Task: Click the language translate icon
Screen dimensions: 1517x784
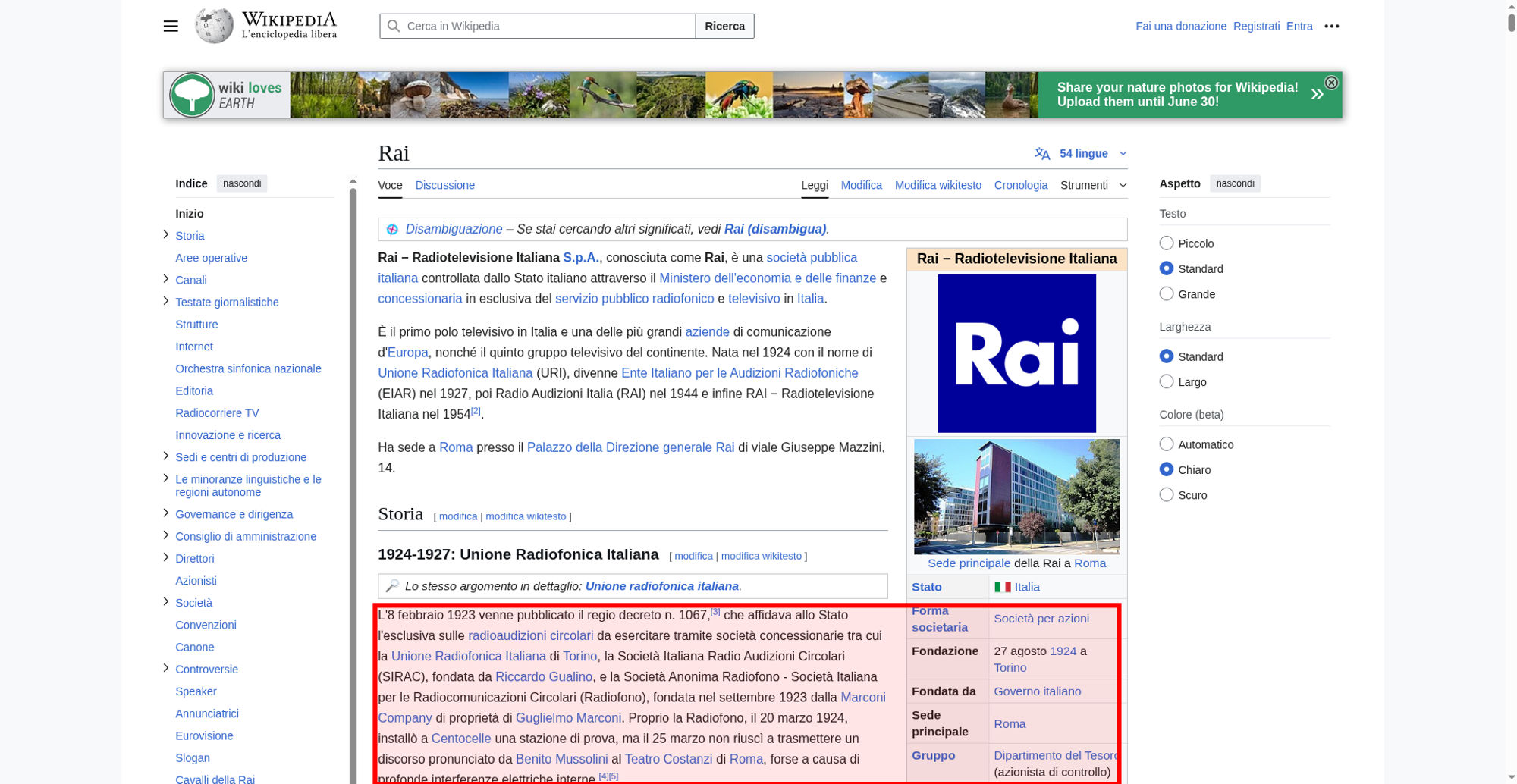Action: pyautogui.click(x=1042, y=153)
